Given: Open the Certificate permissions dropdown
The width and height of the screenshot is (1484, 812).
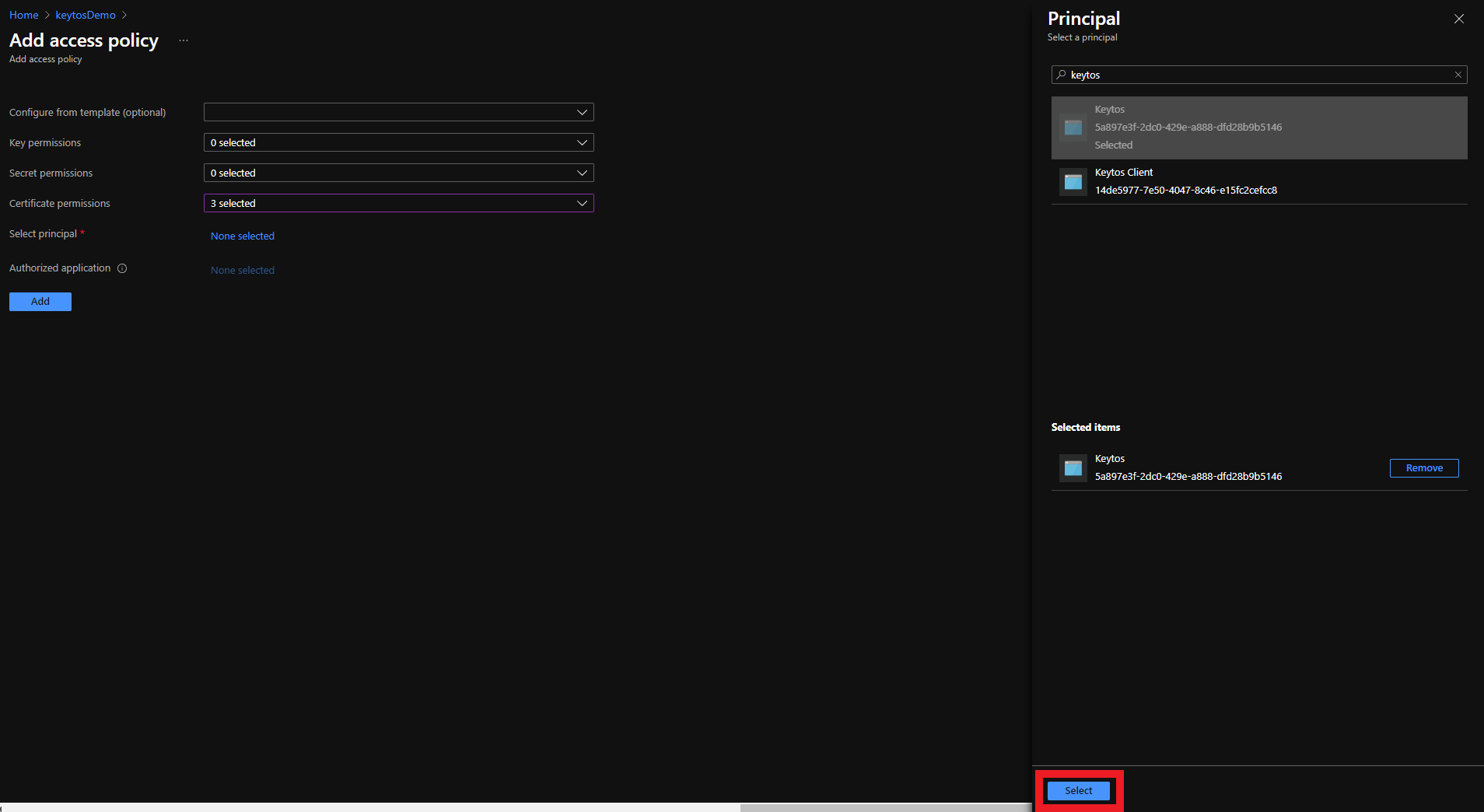Looking at the screenshot, I should 398,203.
